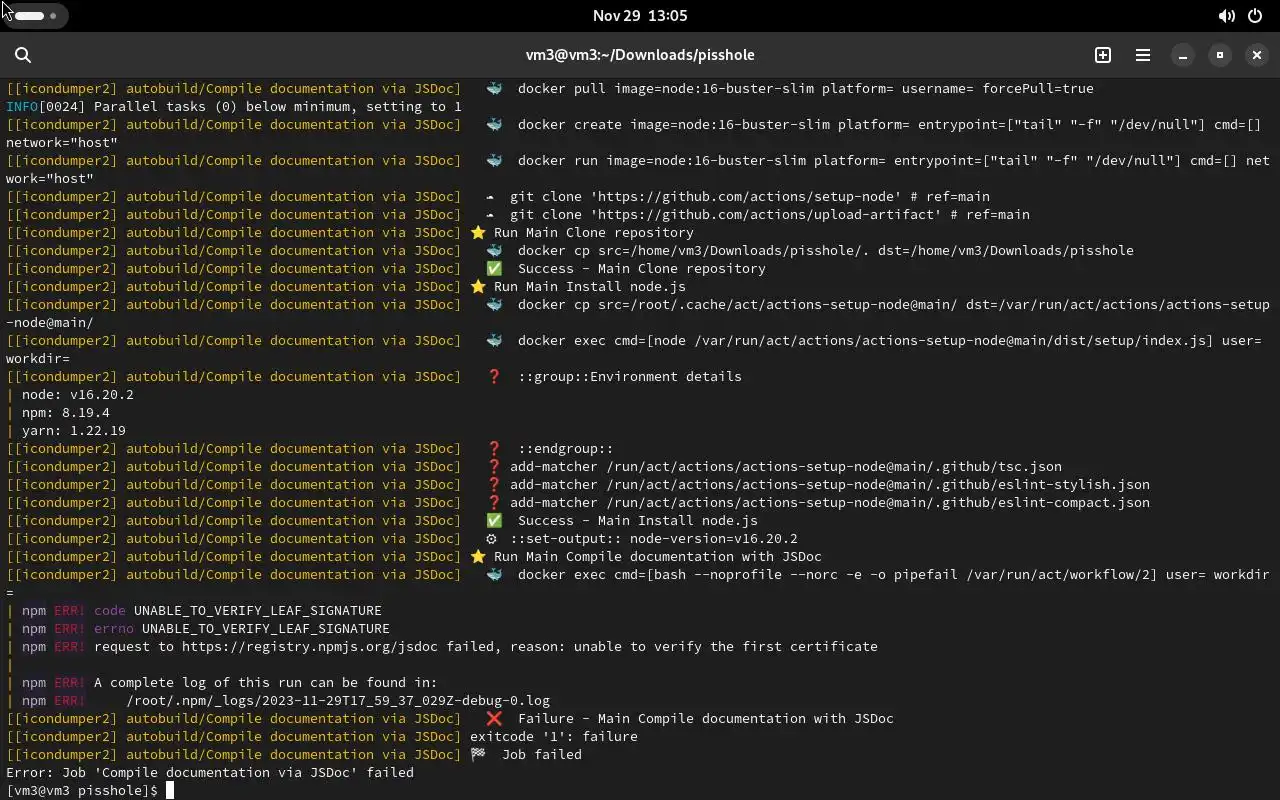Minimize the terminal window
This screenshot has height=800, width=1280.
(x=1183, y=55)
